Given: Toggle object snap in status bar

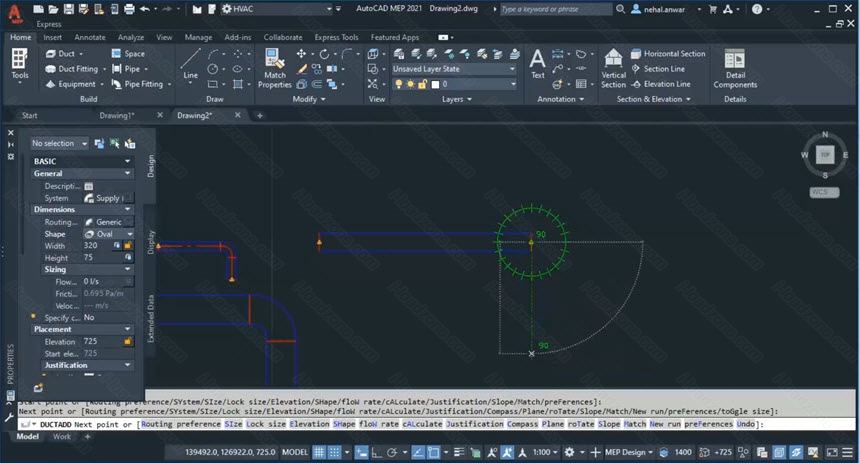Looking at the screenshot, I should pos(433,452).
